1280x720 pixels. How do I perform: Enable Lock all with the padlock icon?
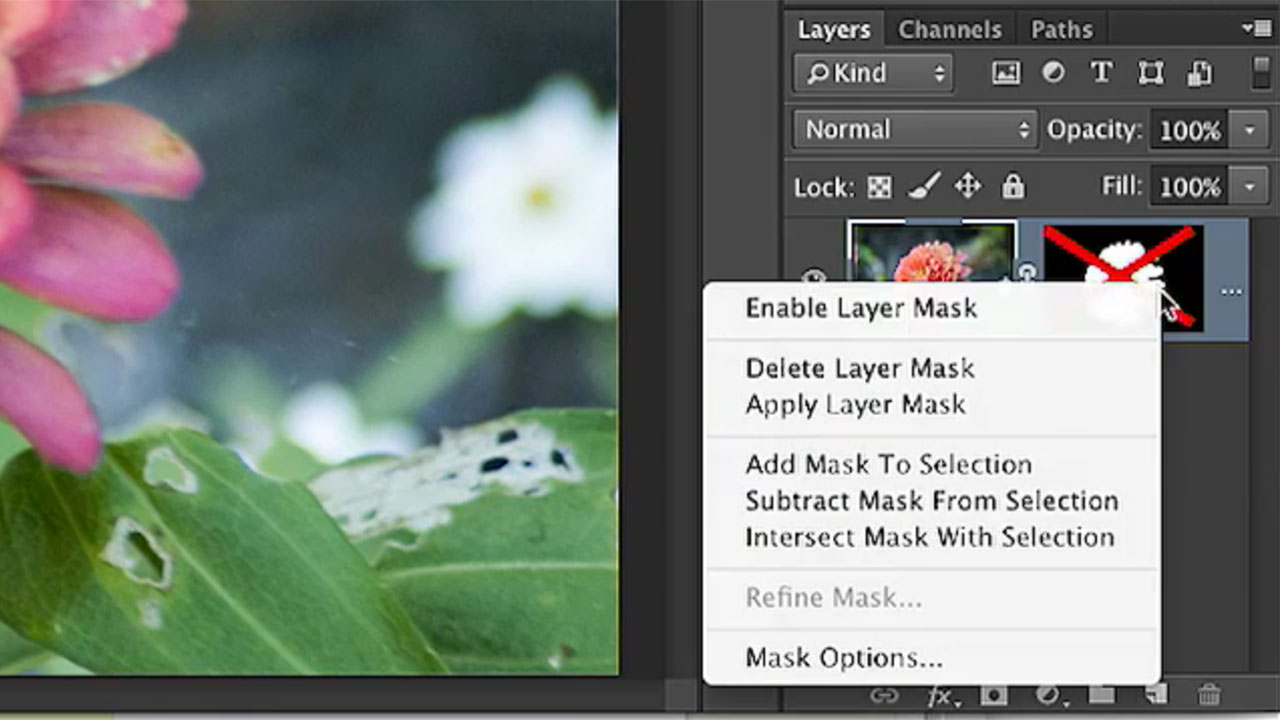pos(1014,186)
